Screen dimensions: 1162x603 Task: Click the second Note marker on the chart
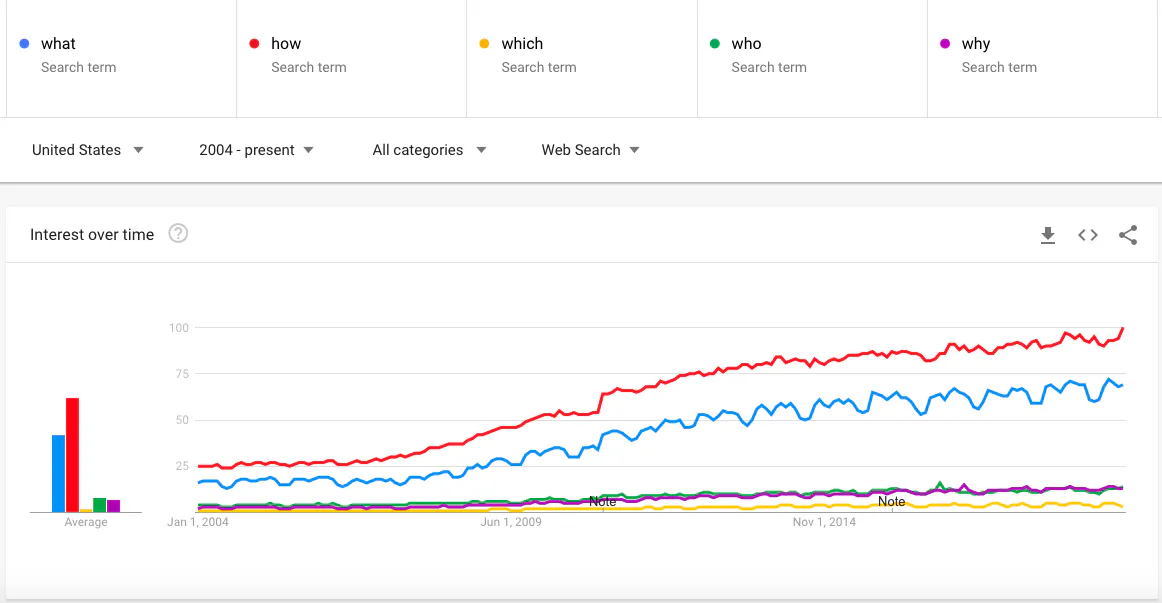pos(892,501)
